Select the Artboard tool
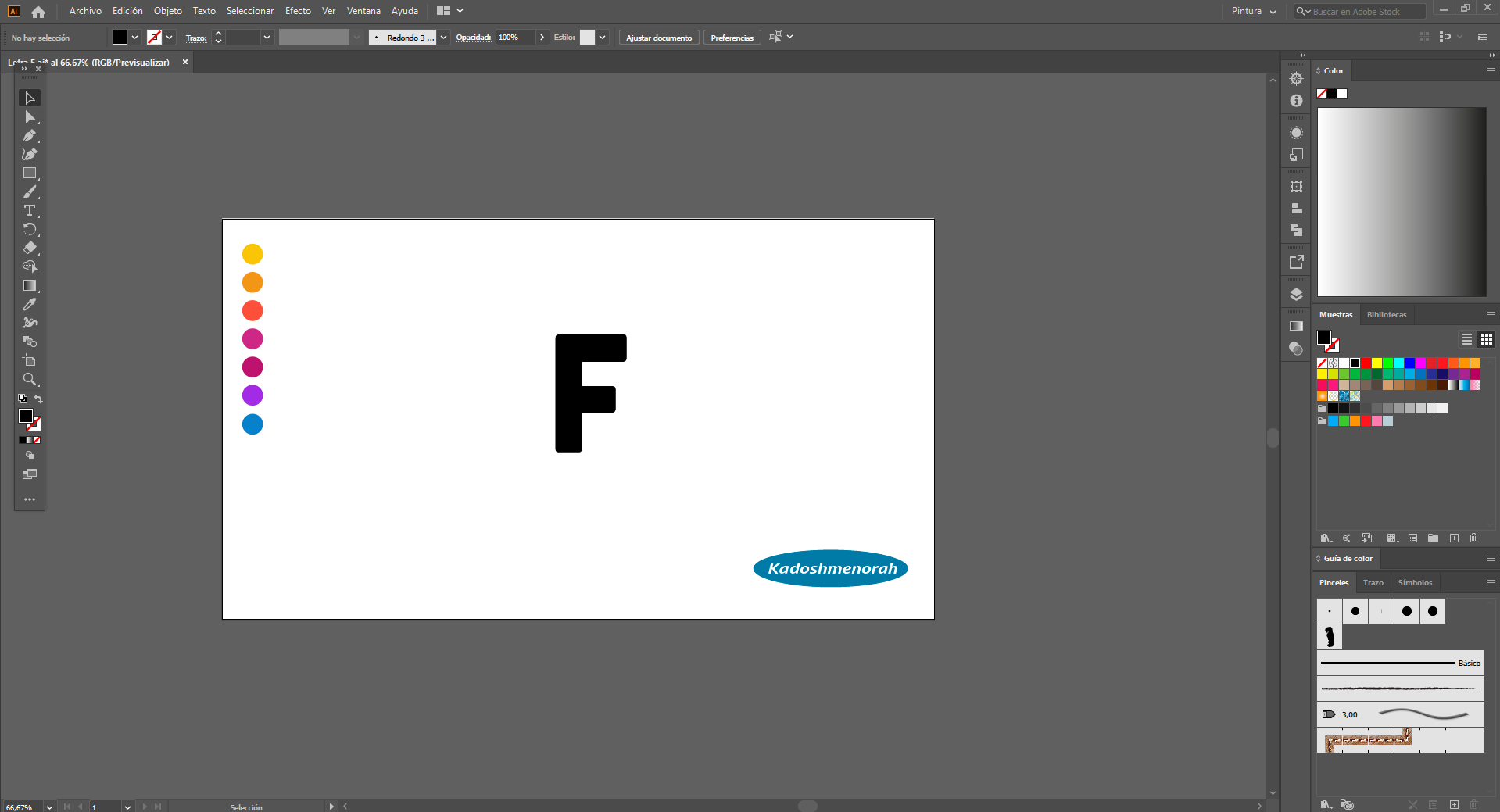1500x812 pixels. coord(30,361)
